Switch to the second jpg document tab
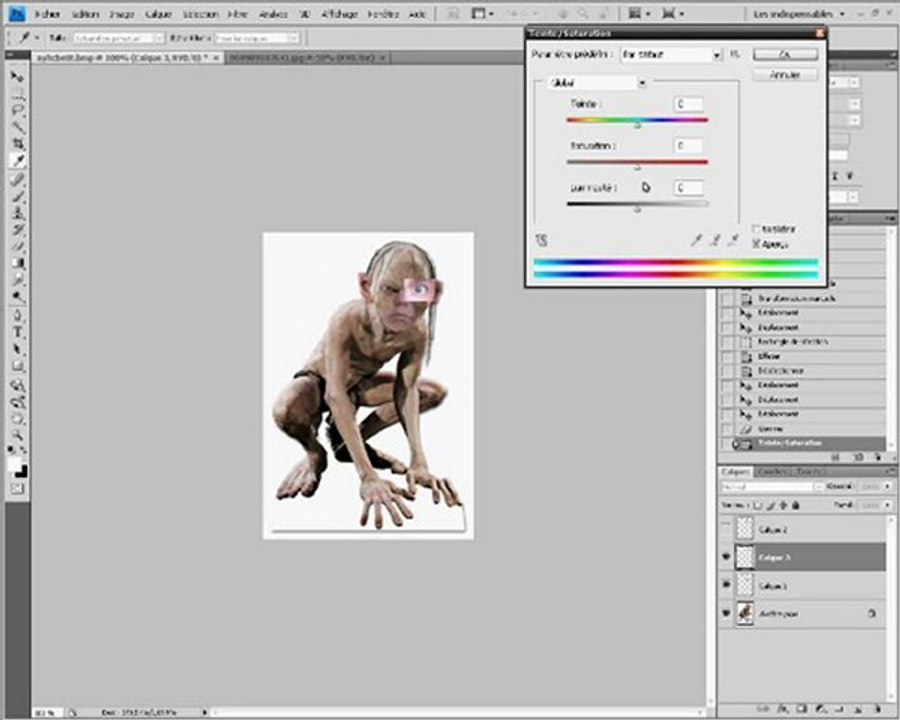The image size is (900, 720). 308,57
